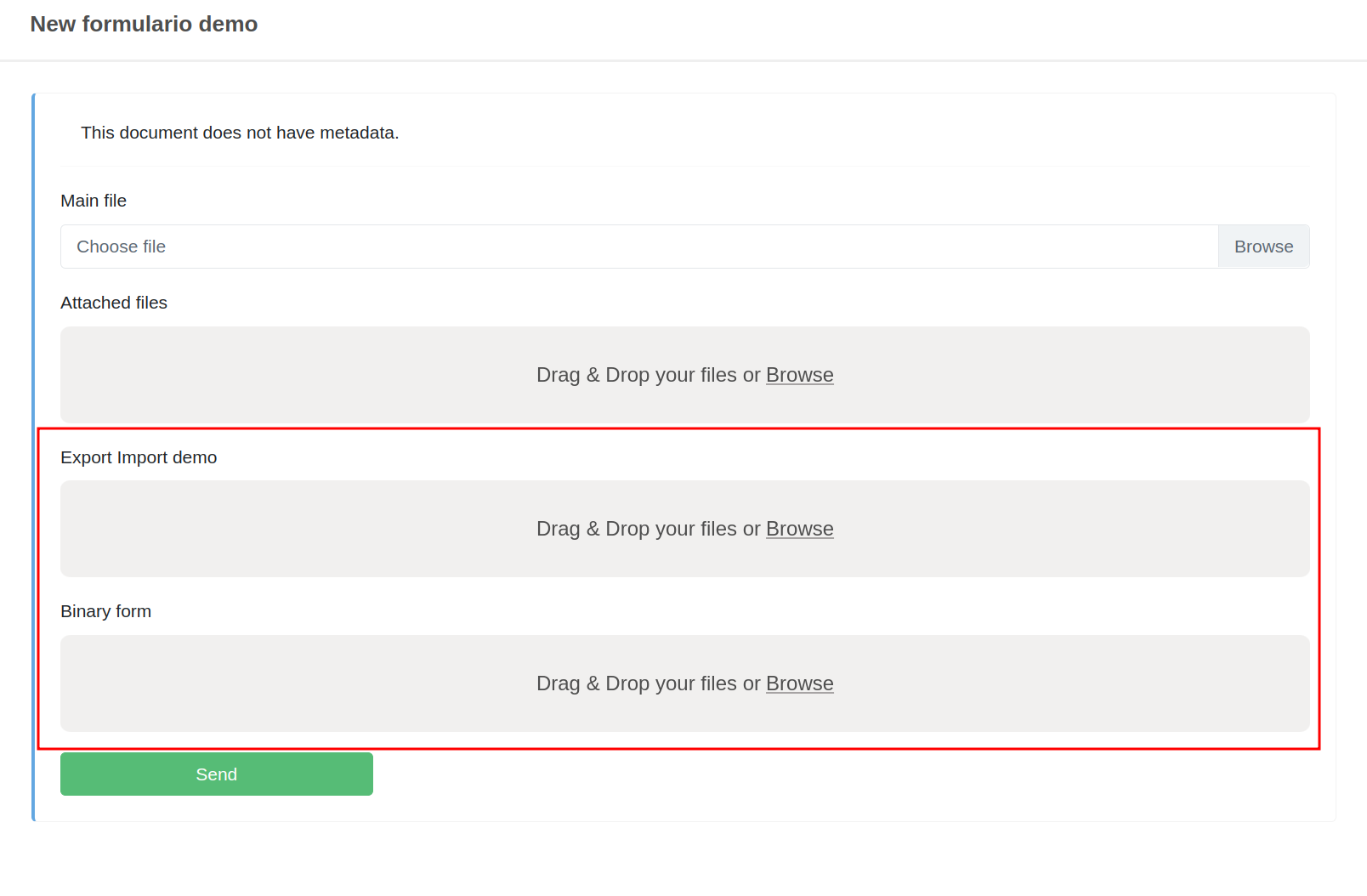1367x896 pixels.
Task: Click the Attached files label
Action: [x=114, y=303]
